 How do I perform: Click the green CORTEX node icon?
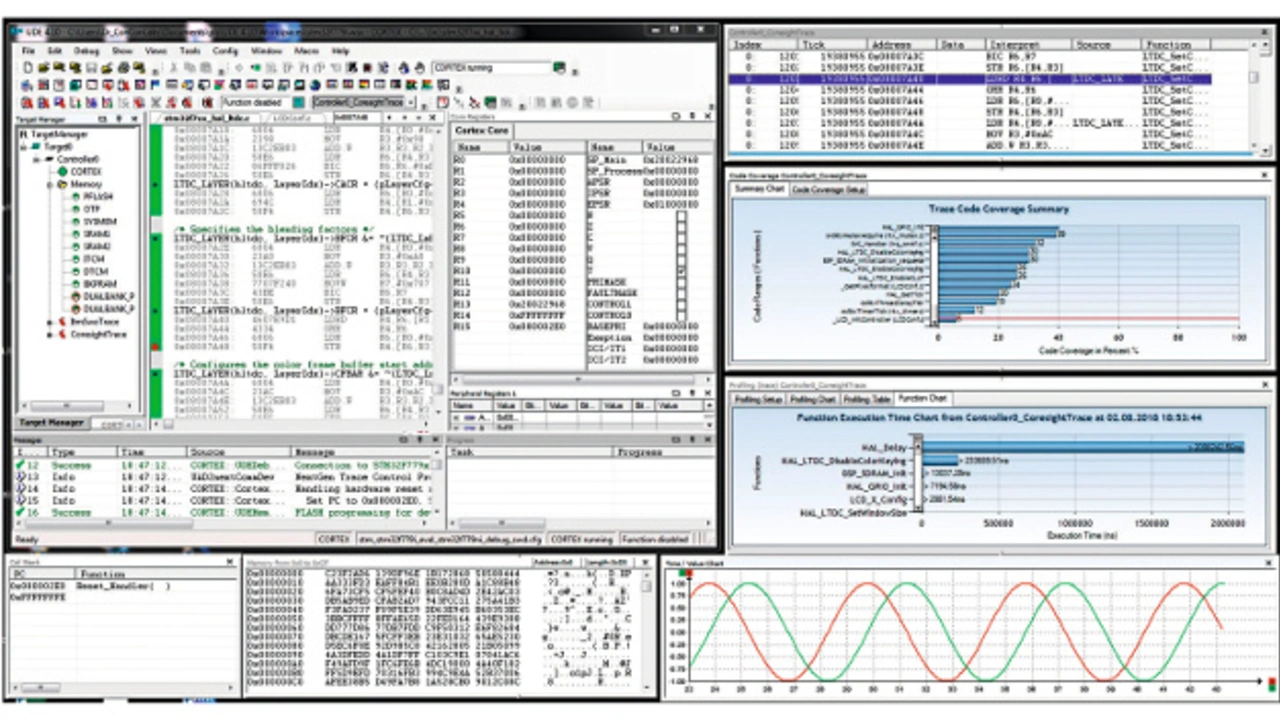click(61, 172)
